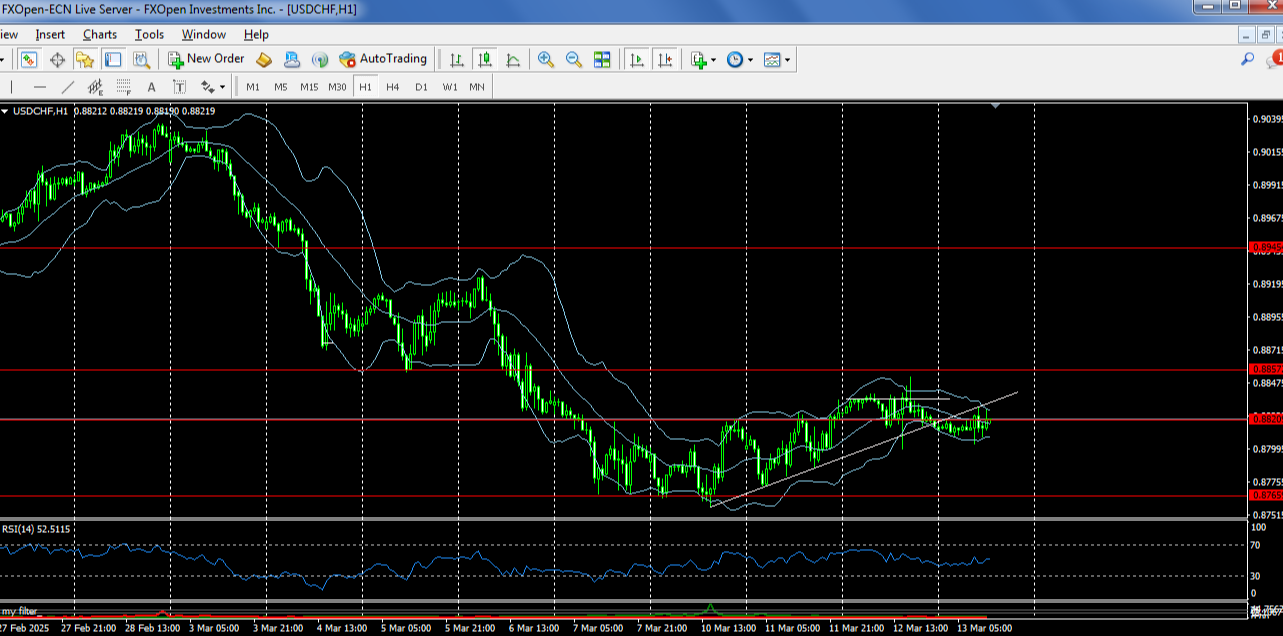Open the Data Window crosshair icon
The width and height of the screenshot is (1283, 636).
pos(57,60)
